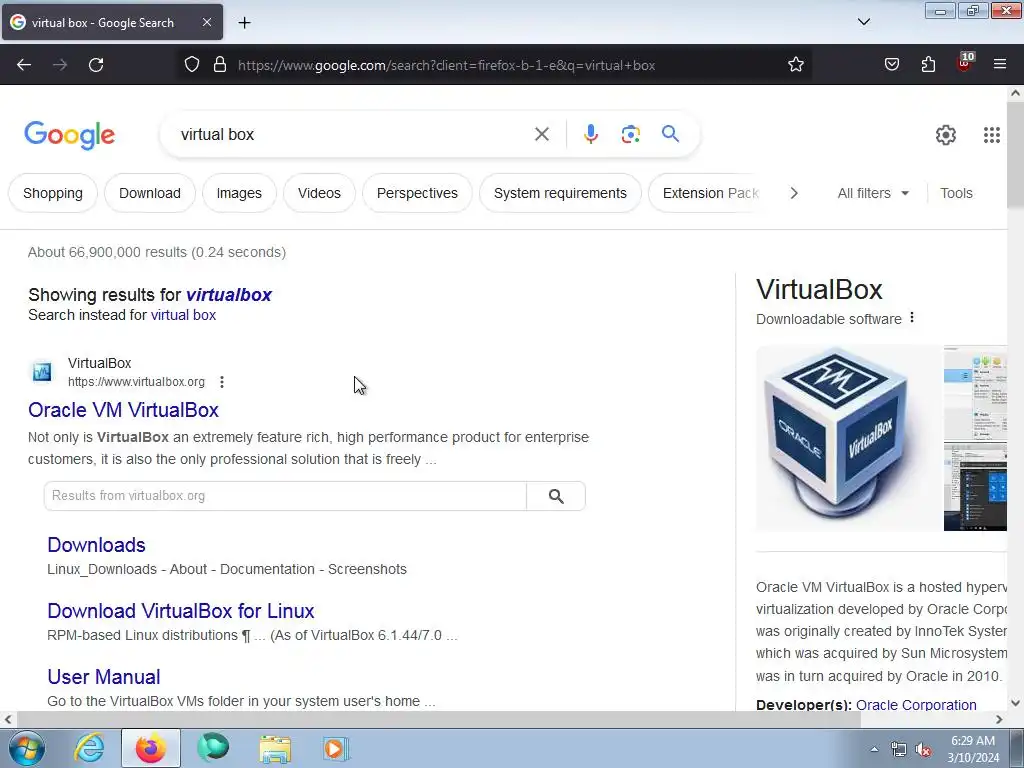
Task: Select the System requirements filter chip
Action: (560, 193)
